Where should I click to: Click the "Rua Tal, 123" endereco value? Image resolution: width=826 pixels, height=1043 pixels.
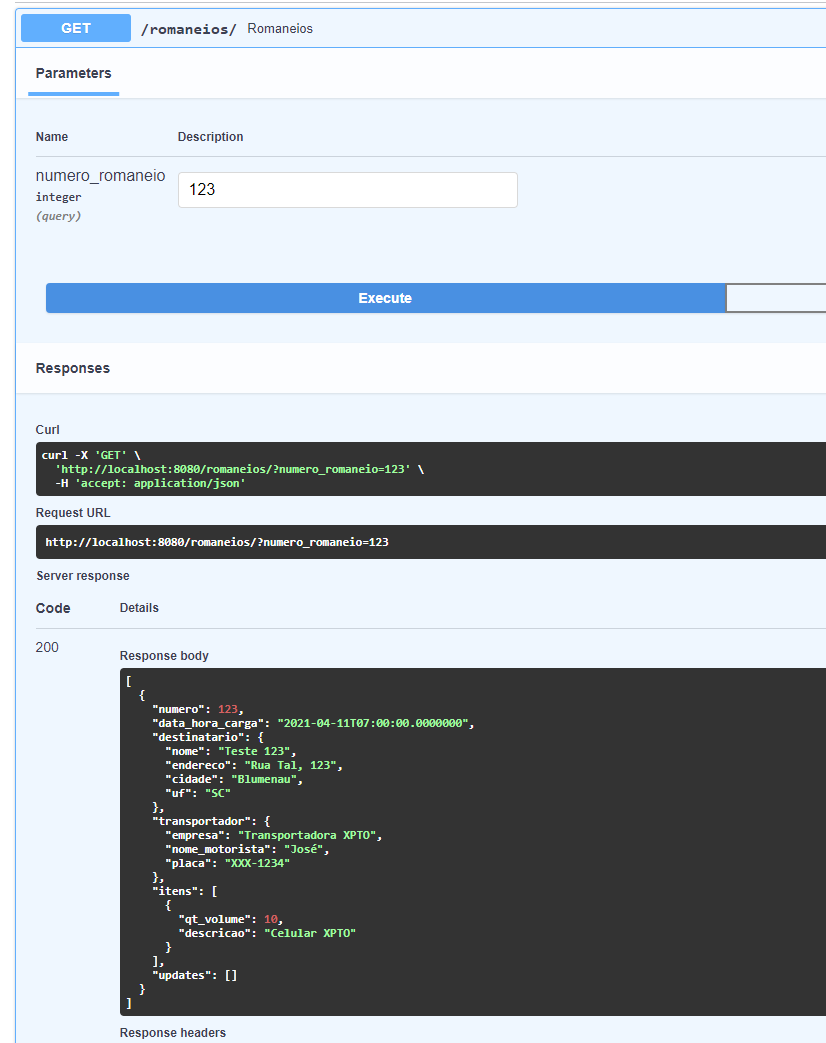291,765
